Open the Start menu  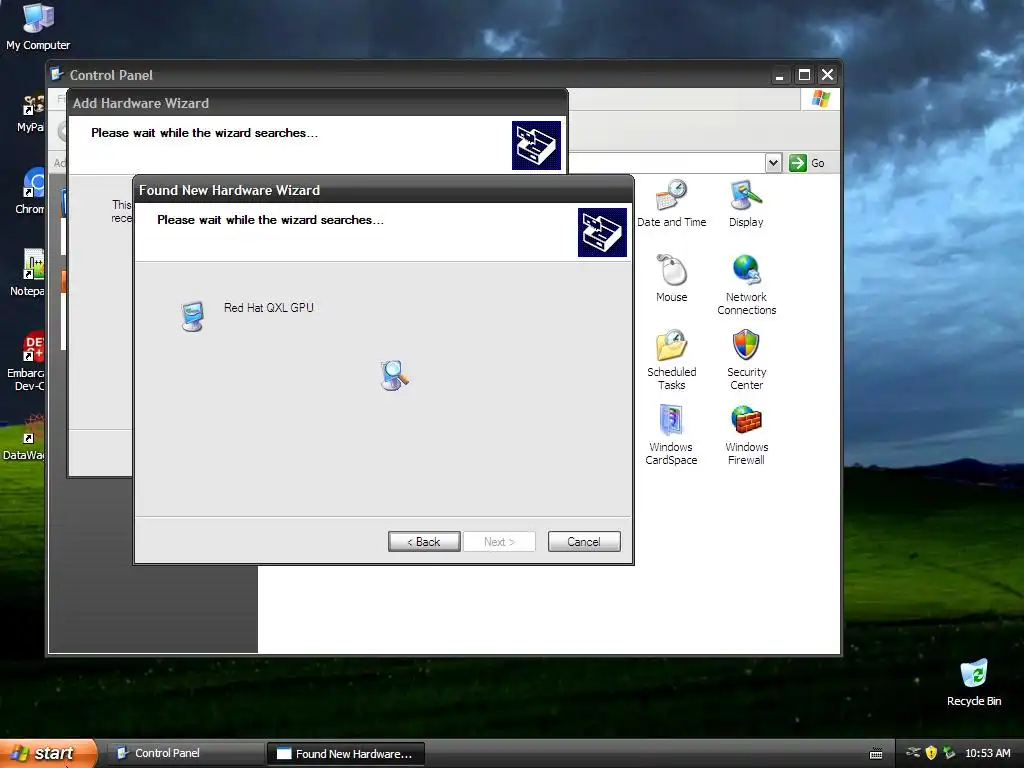click(48, 753)
